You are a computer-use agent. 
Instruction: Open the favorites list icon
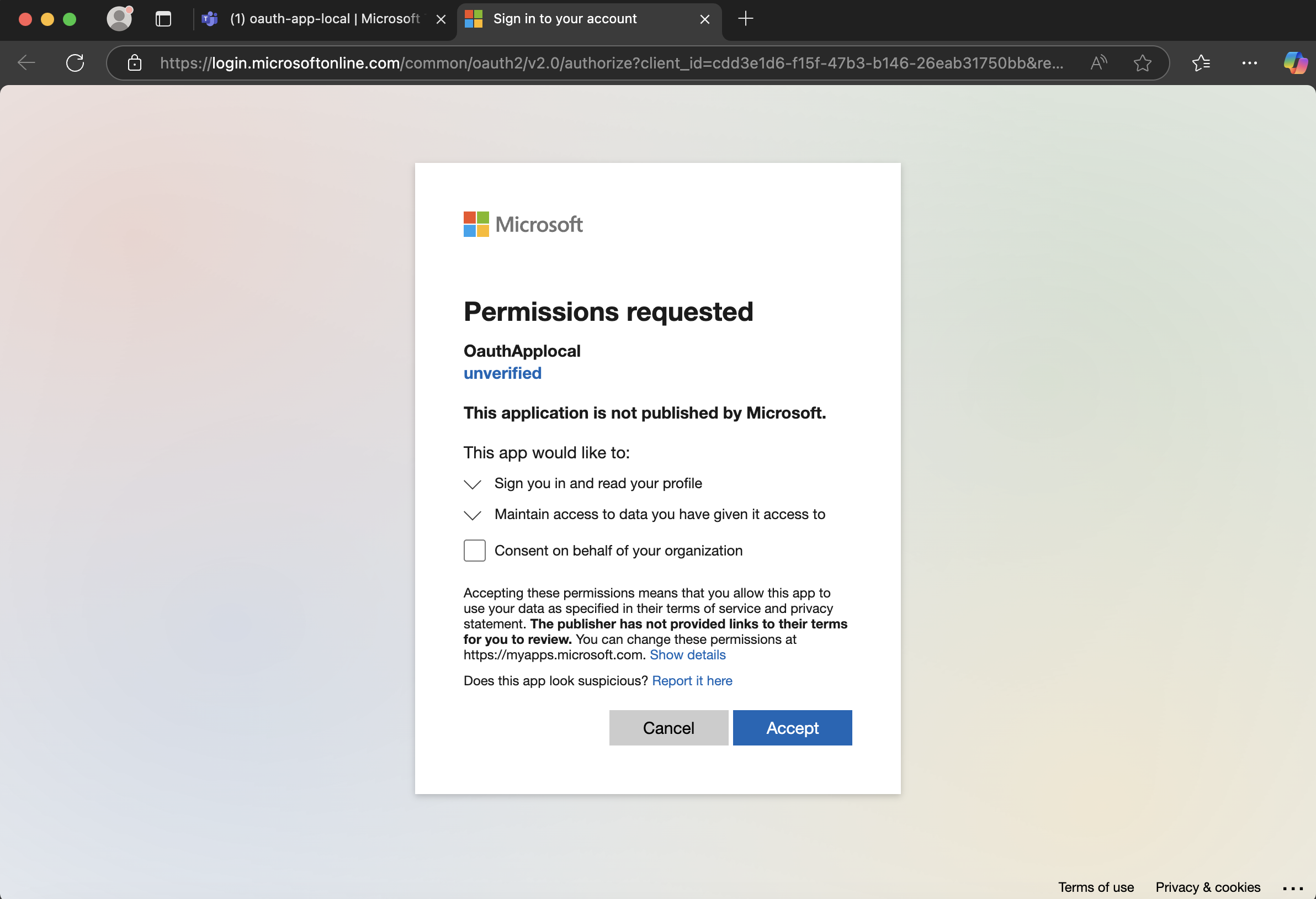click(1201, 63)
